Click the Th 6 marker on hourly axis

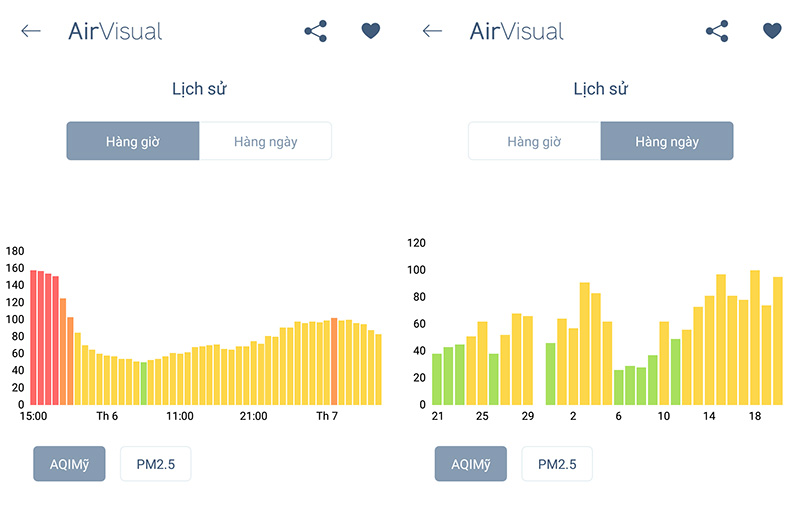(107, 415)
